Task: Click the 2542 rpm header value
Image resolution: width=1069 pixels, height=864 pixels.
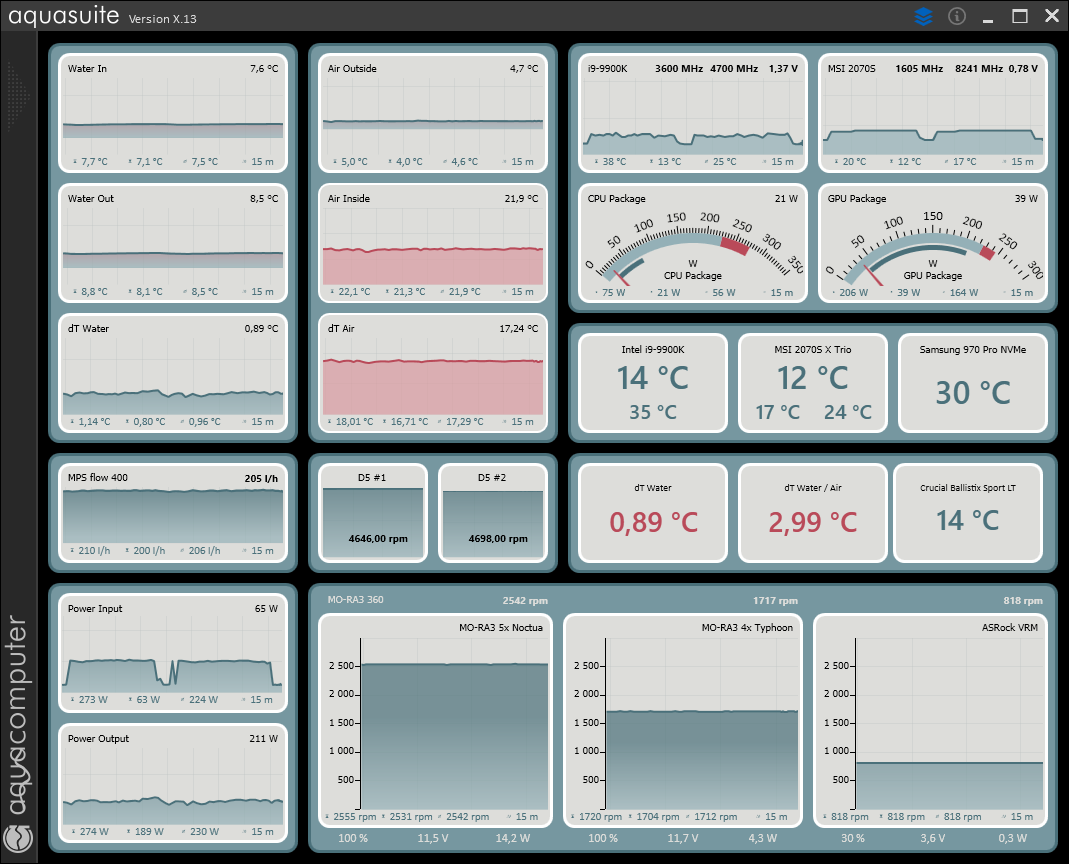Action: tap(525, 601)
